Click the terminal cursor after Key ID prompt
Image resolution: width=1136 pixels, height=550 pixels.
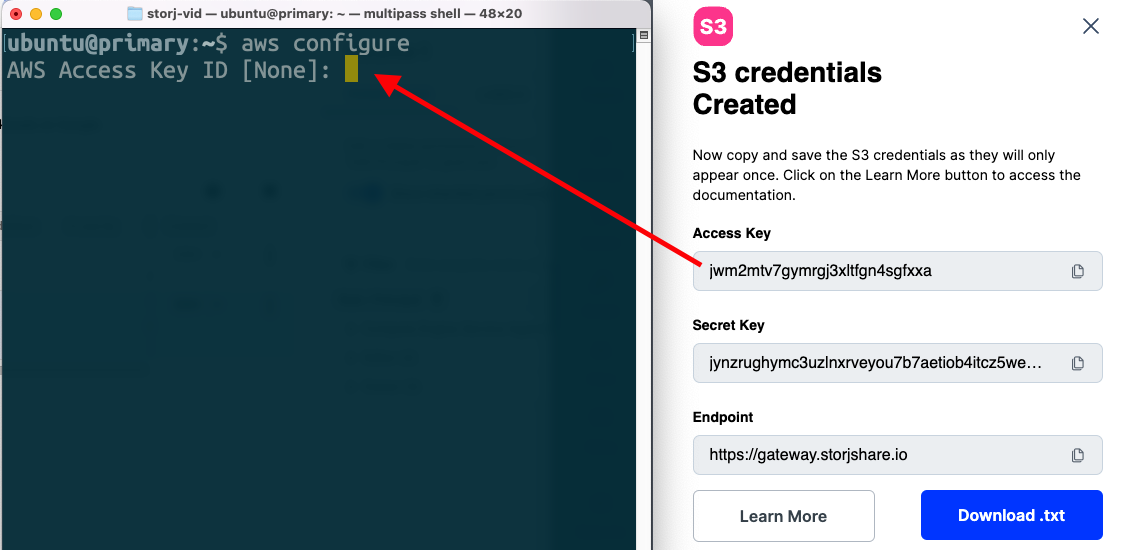(x=351, y=70)
